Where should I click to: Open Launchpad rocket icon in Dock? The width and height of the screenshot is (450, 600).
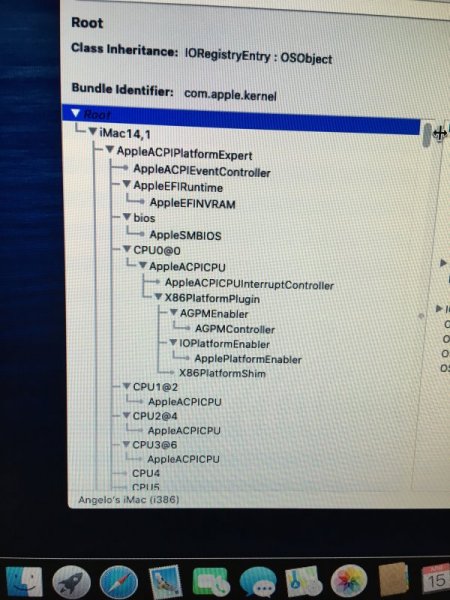click(x=71, y=582)
